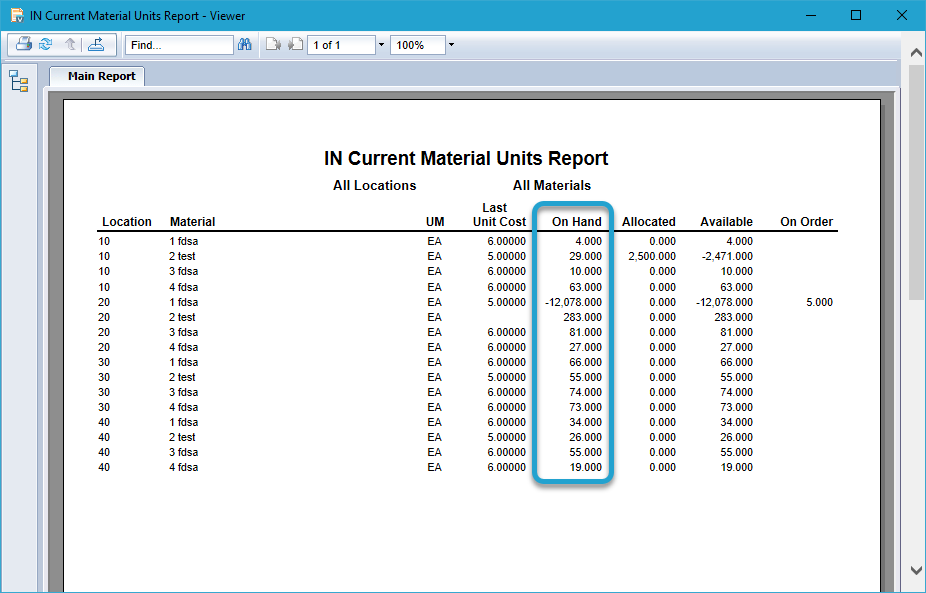The height and width of the screenshot is (593, 926).
Task: Click the 66.000 On Hand value
Action: click(x=585, y=362)
